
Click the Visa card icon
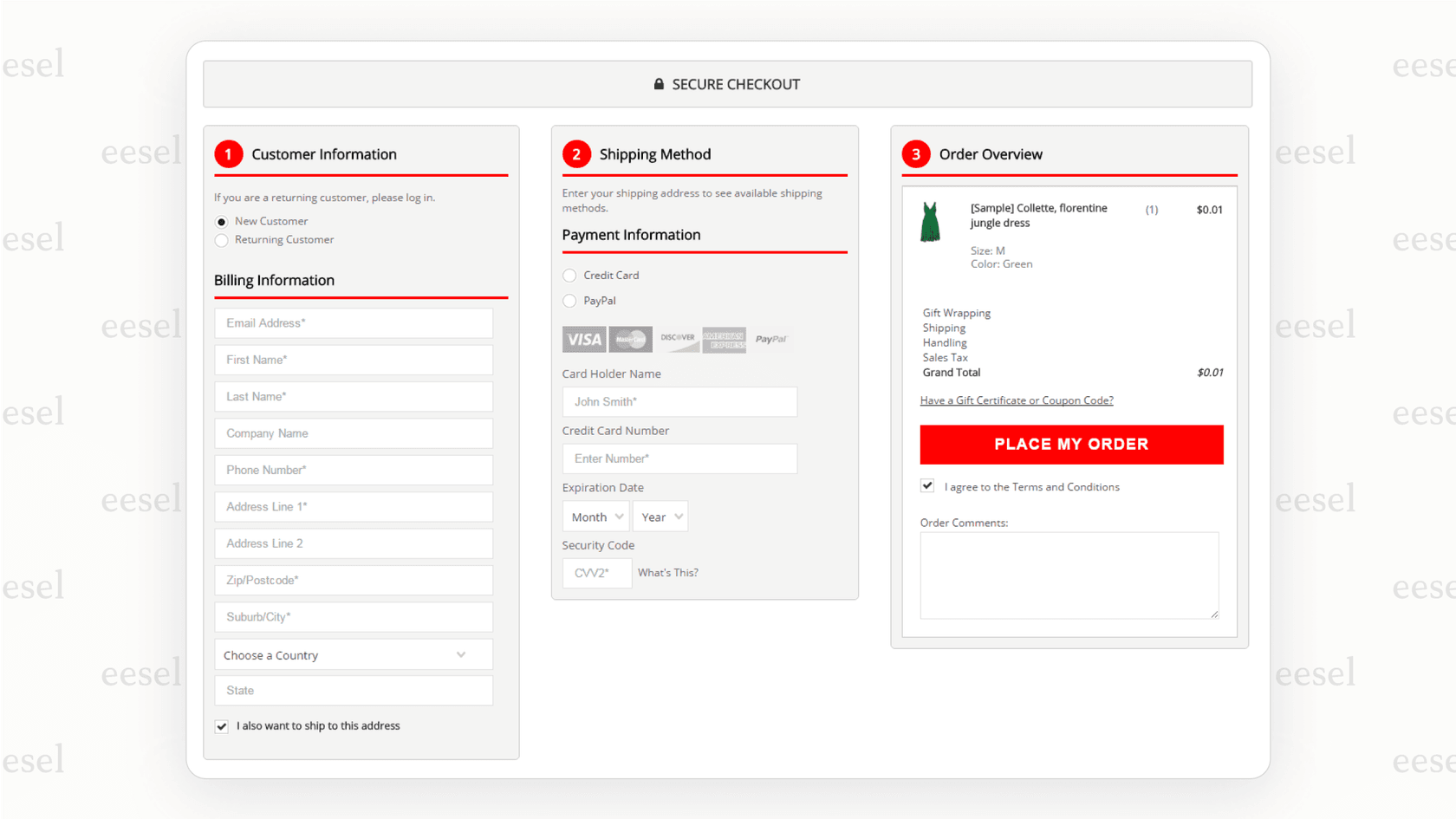coord(583,339)
